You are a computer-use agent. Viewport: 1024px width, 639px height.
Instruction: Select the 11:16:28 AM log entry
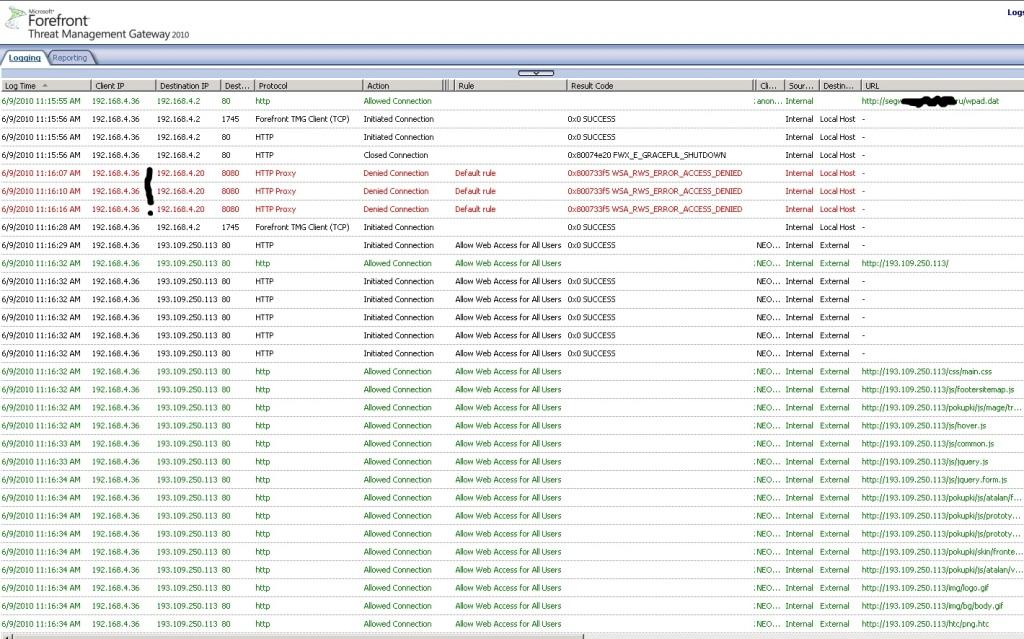click(512, 227)
